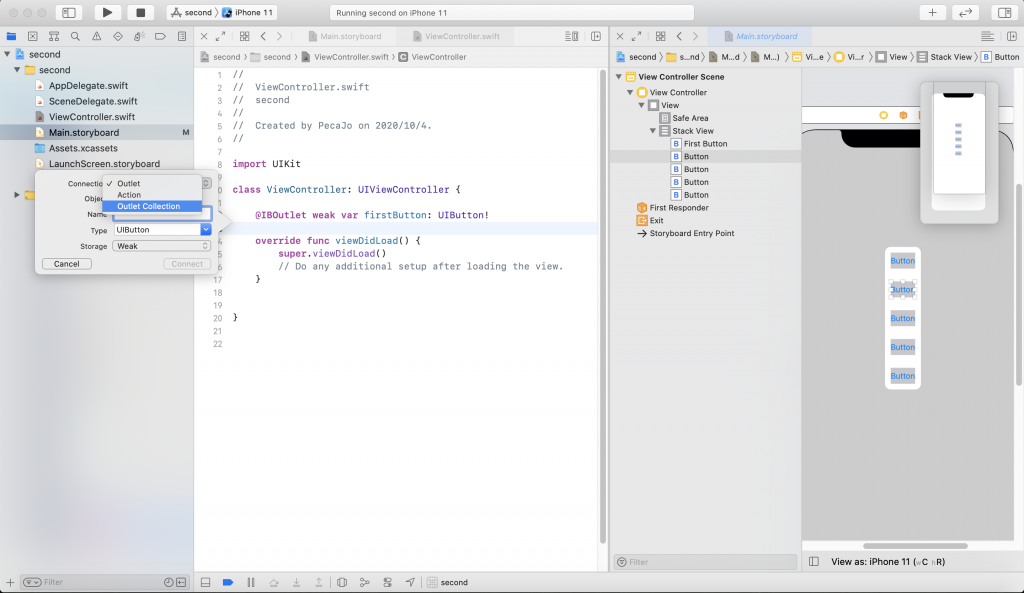Open the Issue navigator warning icon
Viewport: 1024px width, 593px height.
tap(96, 36)
